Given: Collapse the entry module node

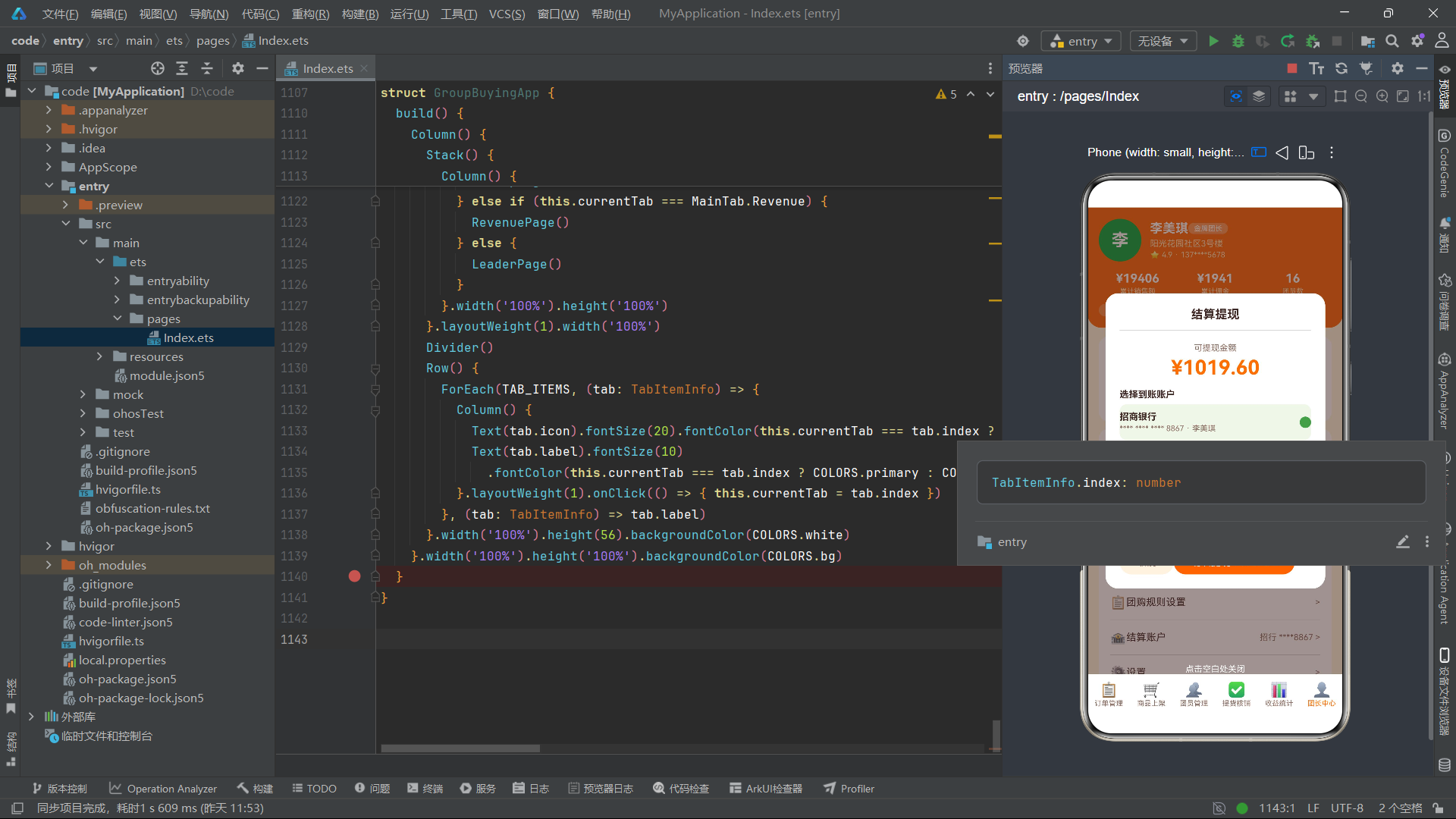Looking at the screenshot, I should [x=49, y=186].
